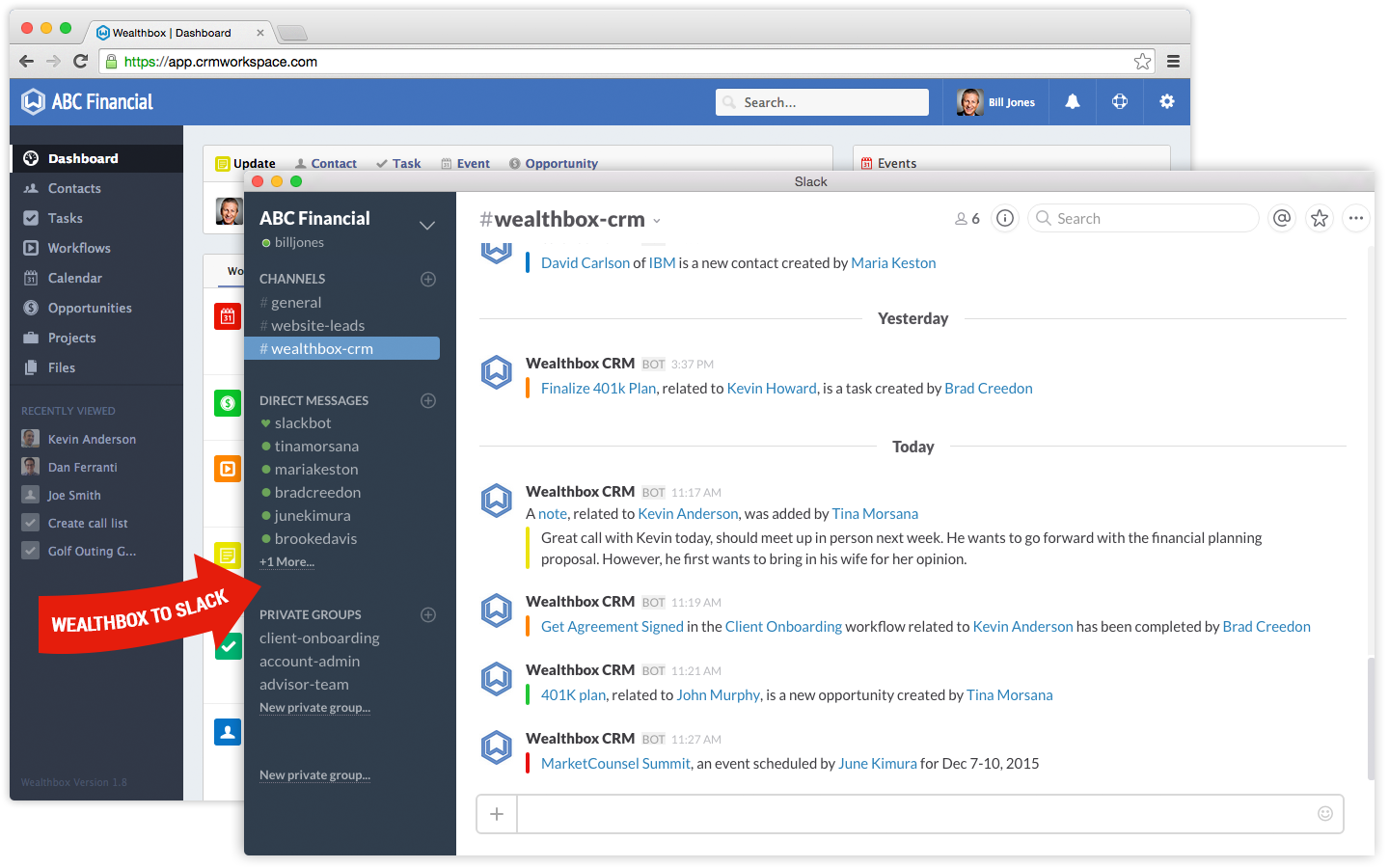1389x868 pixels.
Task: Open Client Onboarding workflow link
Action: click(783, 626)
